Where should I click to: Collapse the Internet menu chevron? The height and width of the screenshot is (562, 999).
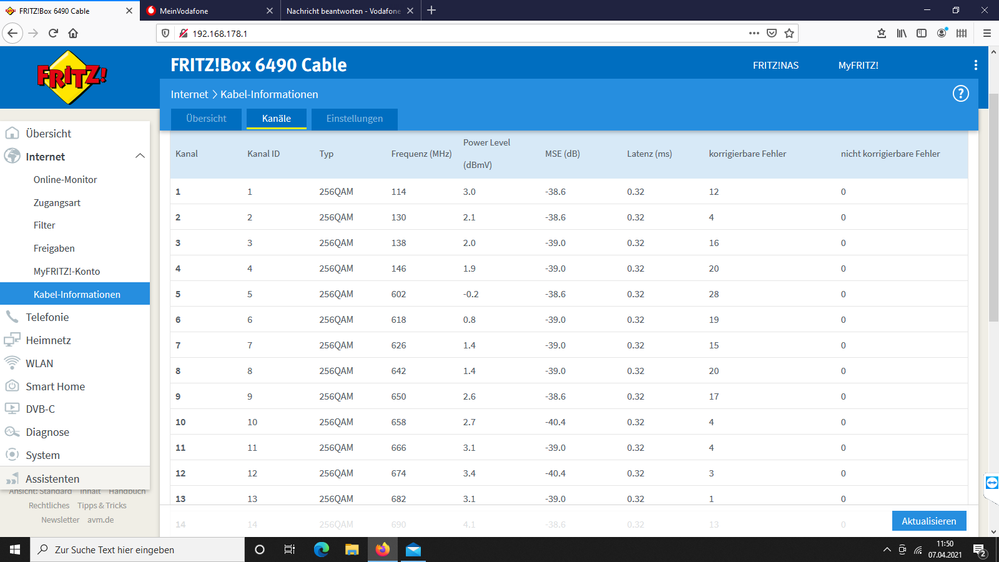coord(140,156)
